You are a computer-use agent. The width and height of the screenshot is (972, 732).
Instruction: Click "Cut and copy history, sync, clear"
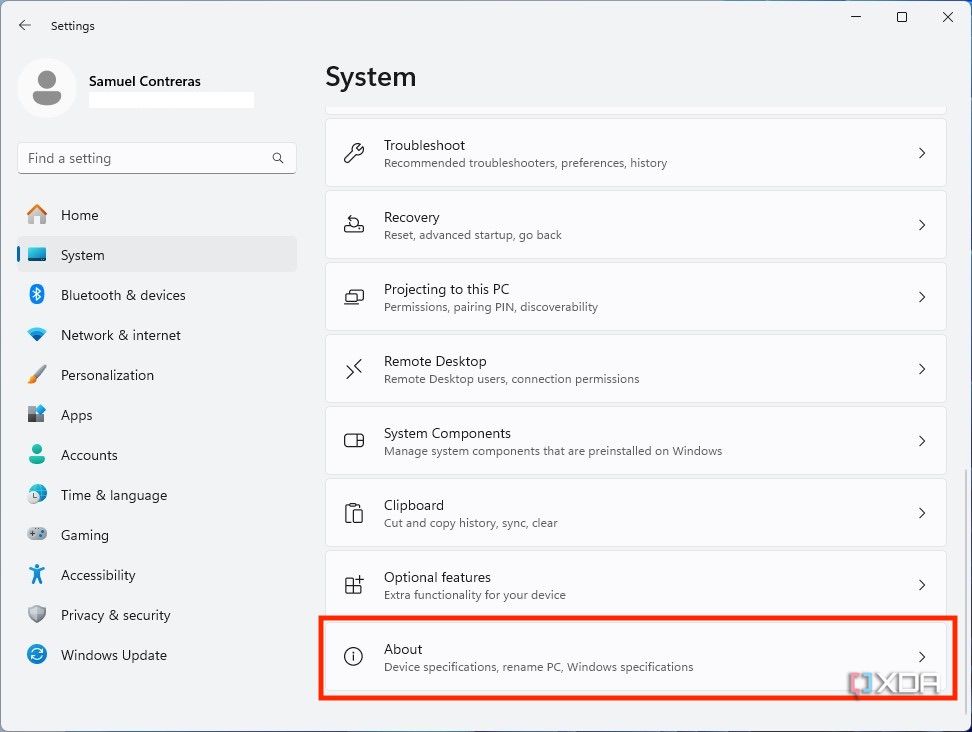point(471,523)
